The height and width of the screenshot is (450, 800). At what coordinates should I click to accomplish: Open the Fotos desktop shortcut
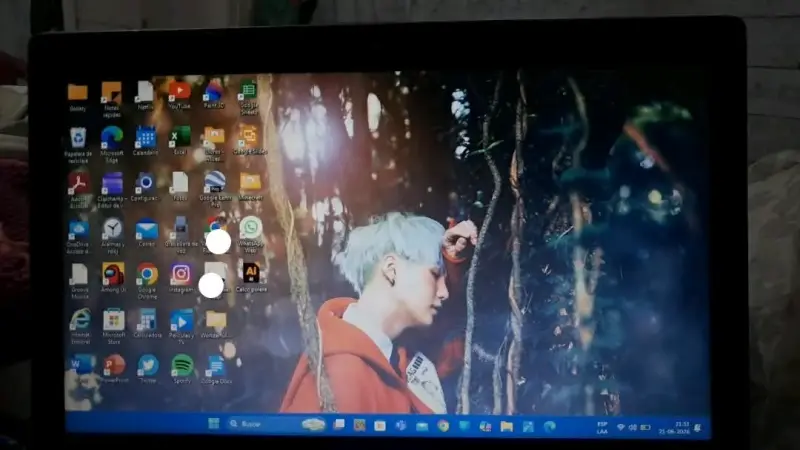point(180,186)
